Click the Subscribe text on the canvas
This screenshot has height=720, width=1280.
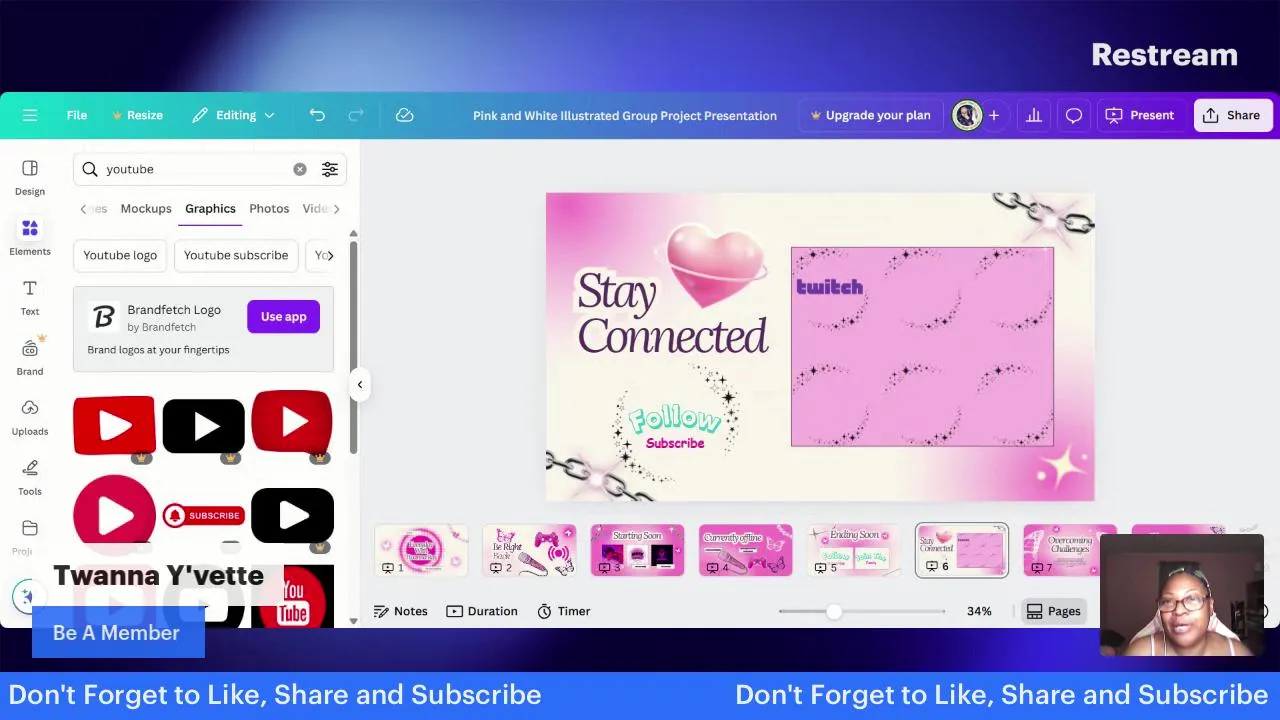pos(675,443)
